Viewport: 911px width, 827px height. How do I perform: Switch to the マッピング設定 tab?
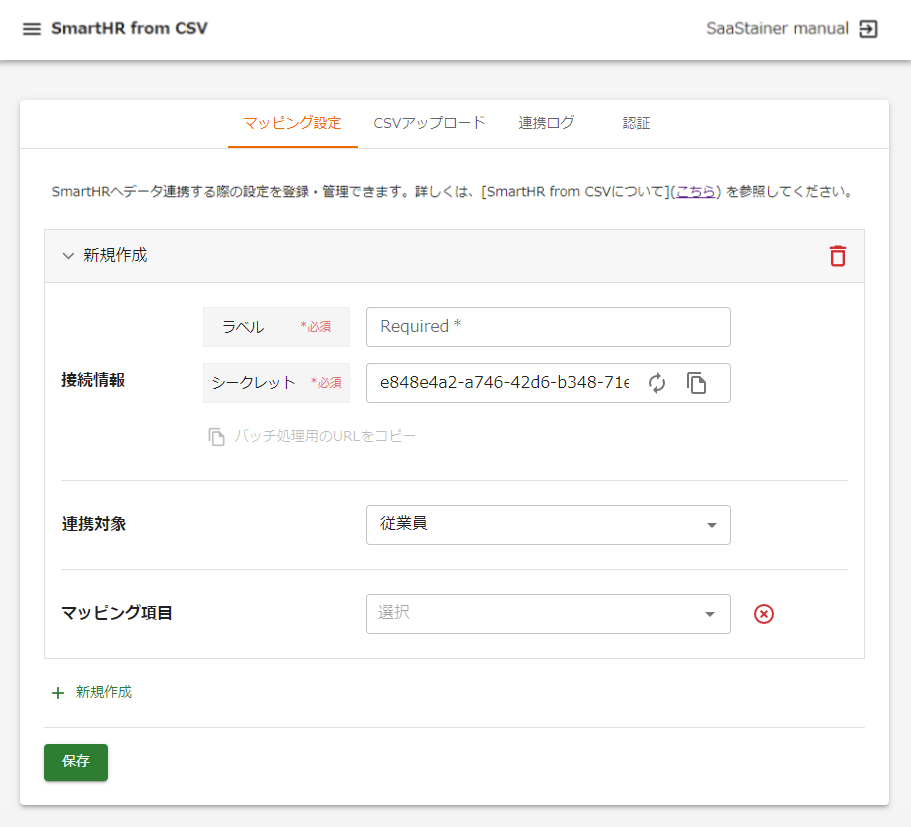pos(292,123)
